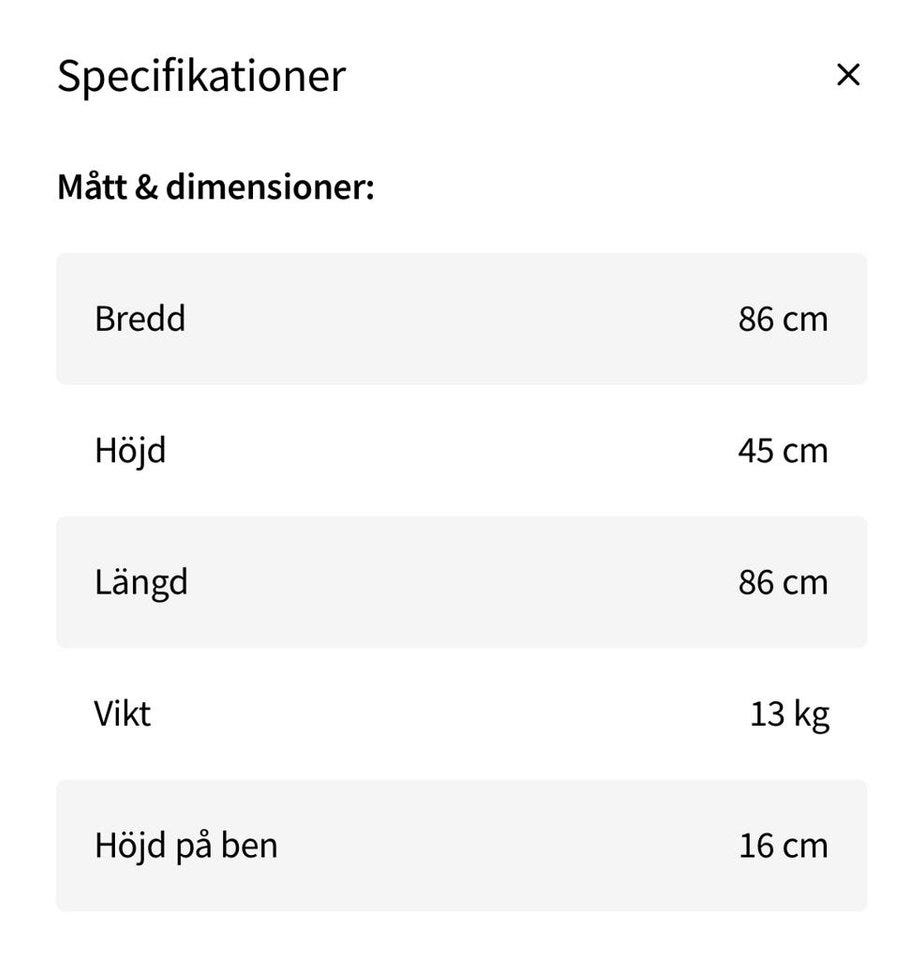Select the Vikt label text
Image resolution: width=924 pixels, height=960 pixels.
point(122,714)
